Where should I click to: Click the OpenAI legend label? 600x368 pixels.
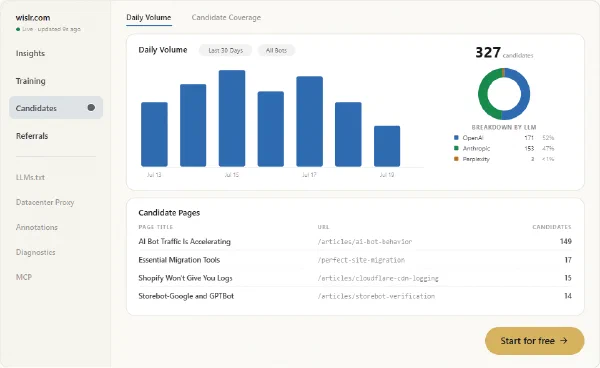click(473, 138)
